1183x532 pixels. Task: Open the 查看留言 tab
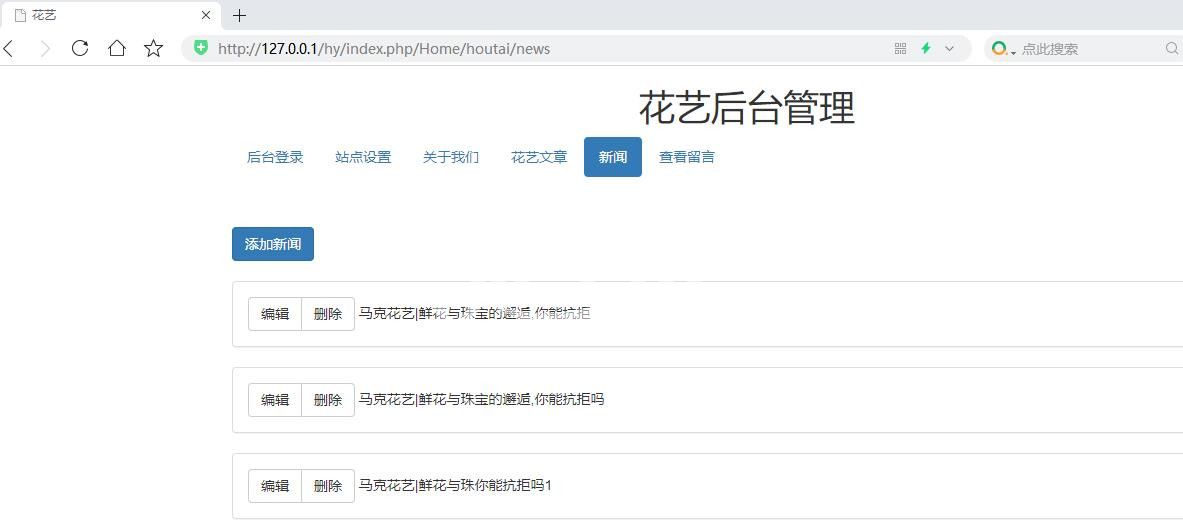[686, 157]
